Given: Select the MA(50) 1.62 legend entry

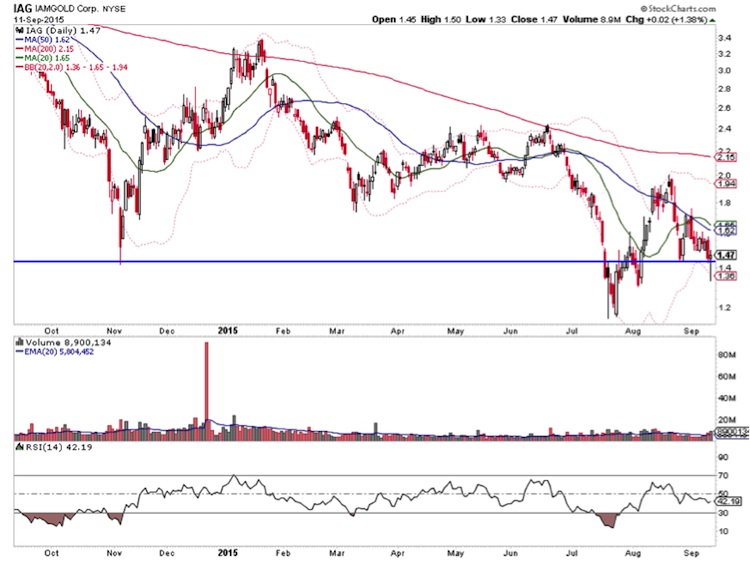Looking at the screenshot, I should 43,40.
